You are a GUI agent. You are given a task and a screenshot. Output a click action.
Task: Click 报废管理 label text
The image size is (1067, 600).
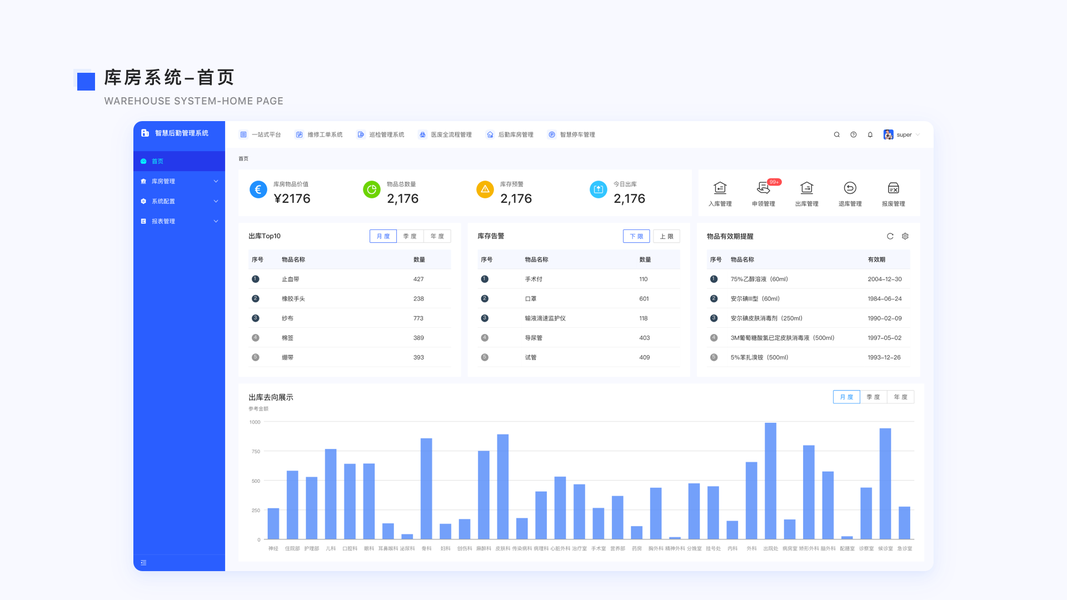tap(893, 203)
